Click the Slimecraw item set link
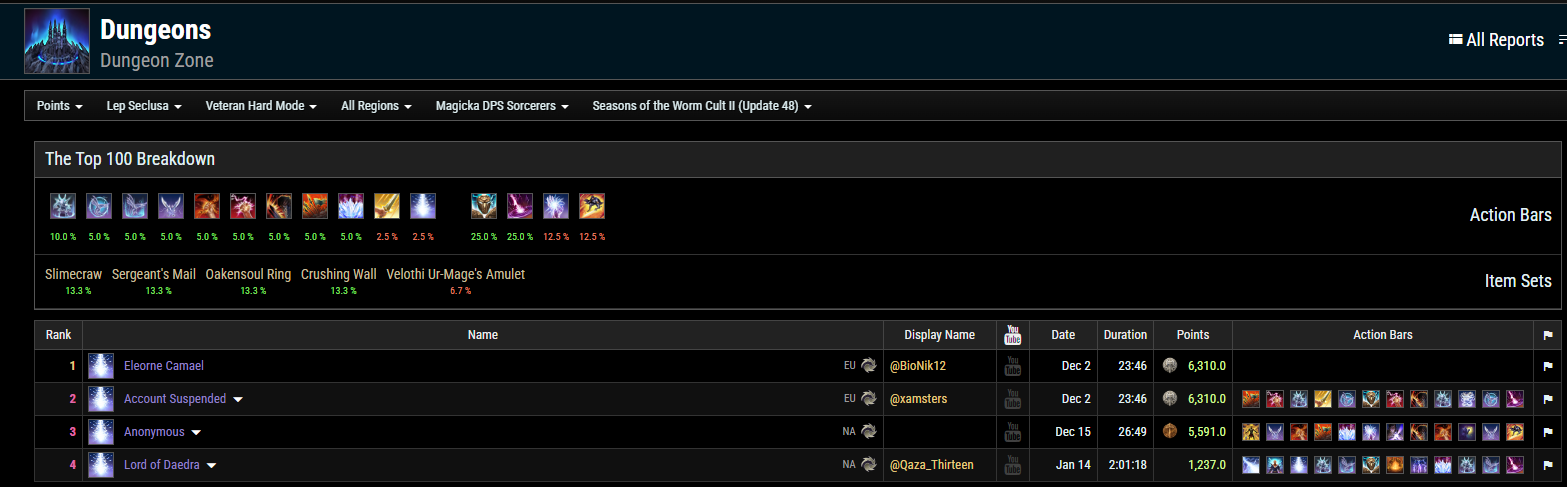 74,274
